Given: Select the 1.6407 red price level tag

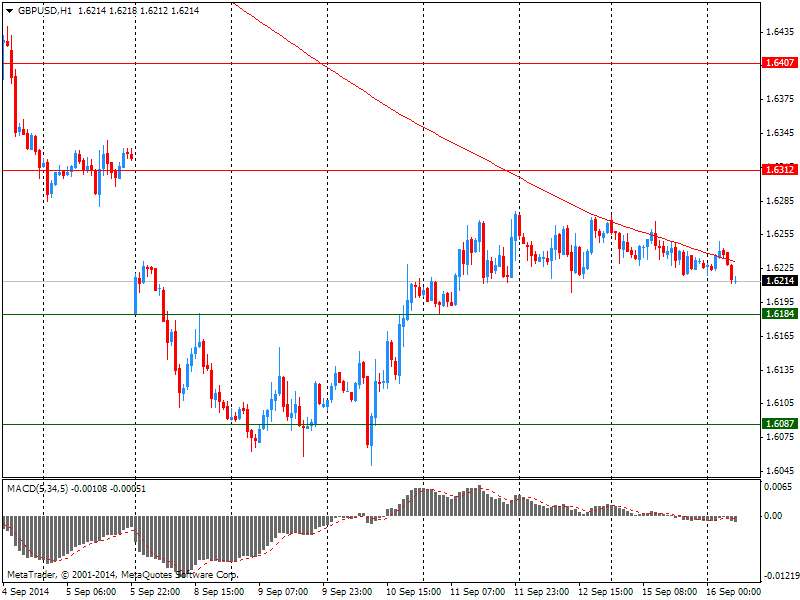Looking at the screenshot, I should [x=780, y=63].
